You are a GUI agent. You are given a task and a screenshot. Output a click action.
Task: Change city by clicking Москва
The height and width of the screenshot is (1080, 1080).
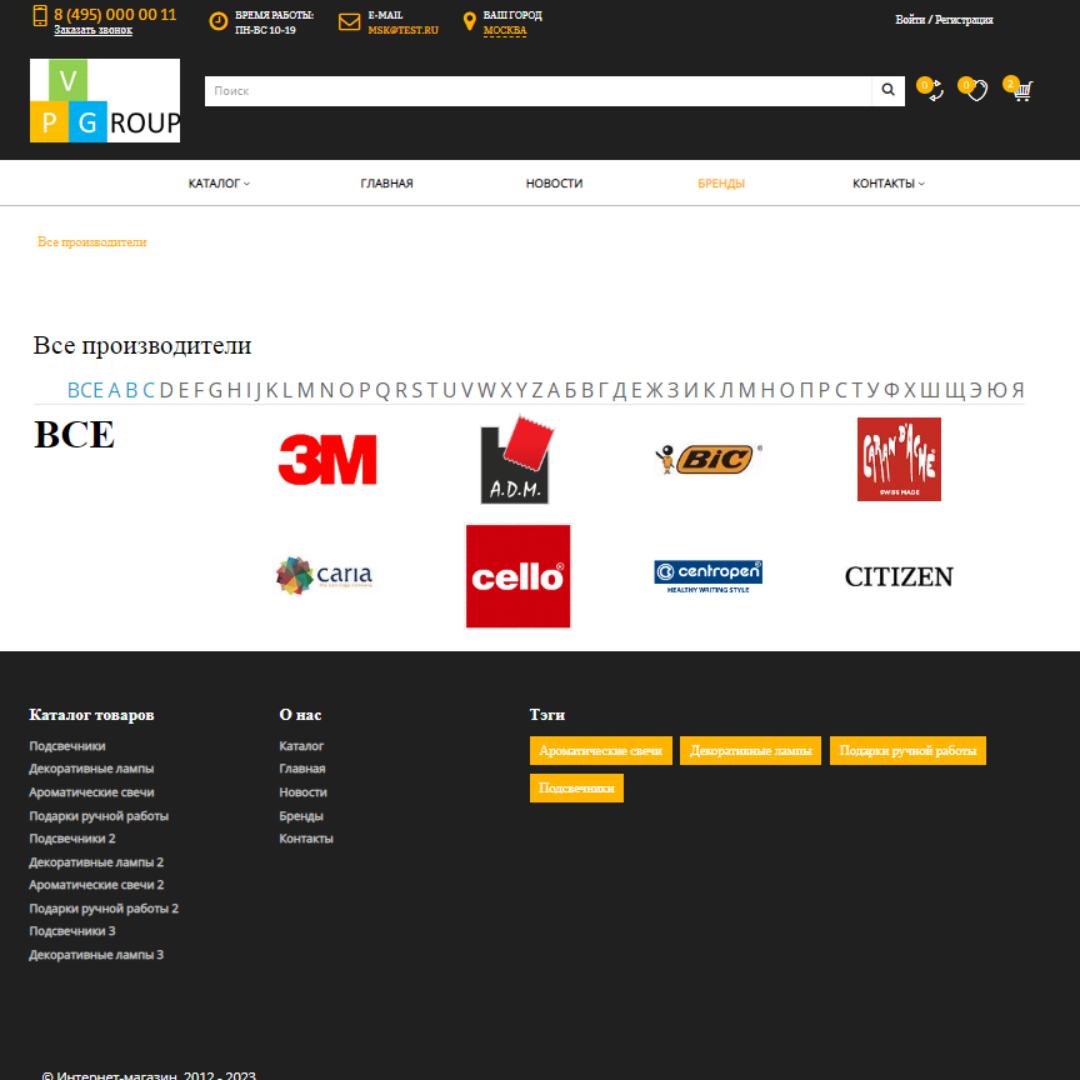[x=505, y=31]
